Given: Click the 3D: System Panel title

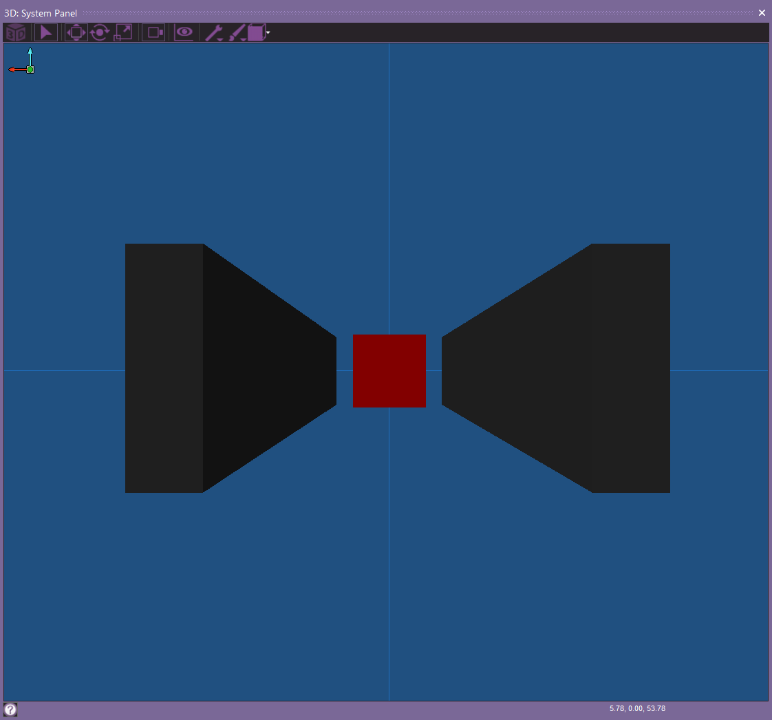Looking at the screenshot, I should pyautogui.click(x=41, y=13).
